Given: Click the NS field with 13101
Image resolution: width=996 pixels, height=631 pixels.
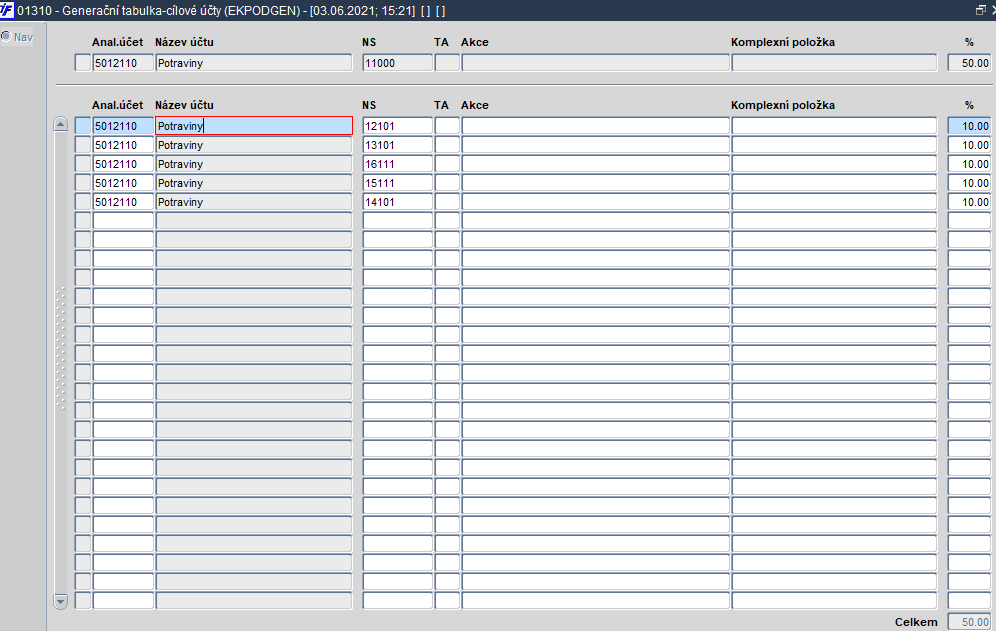Looking at the screenshot, I should tap(398, 145).
